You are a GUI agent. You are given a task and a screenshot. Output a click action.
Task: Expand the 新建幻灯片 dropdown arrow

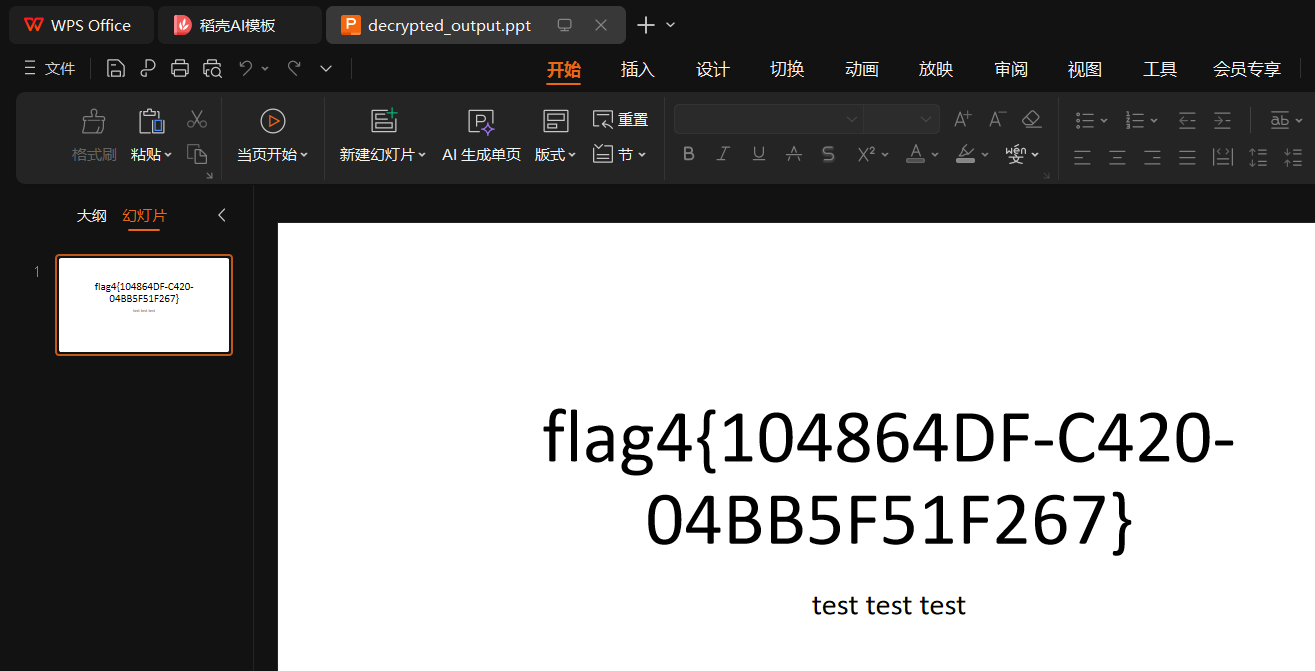422,155
